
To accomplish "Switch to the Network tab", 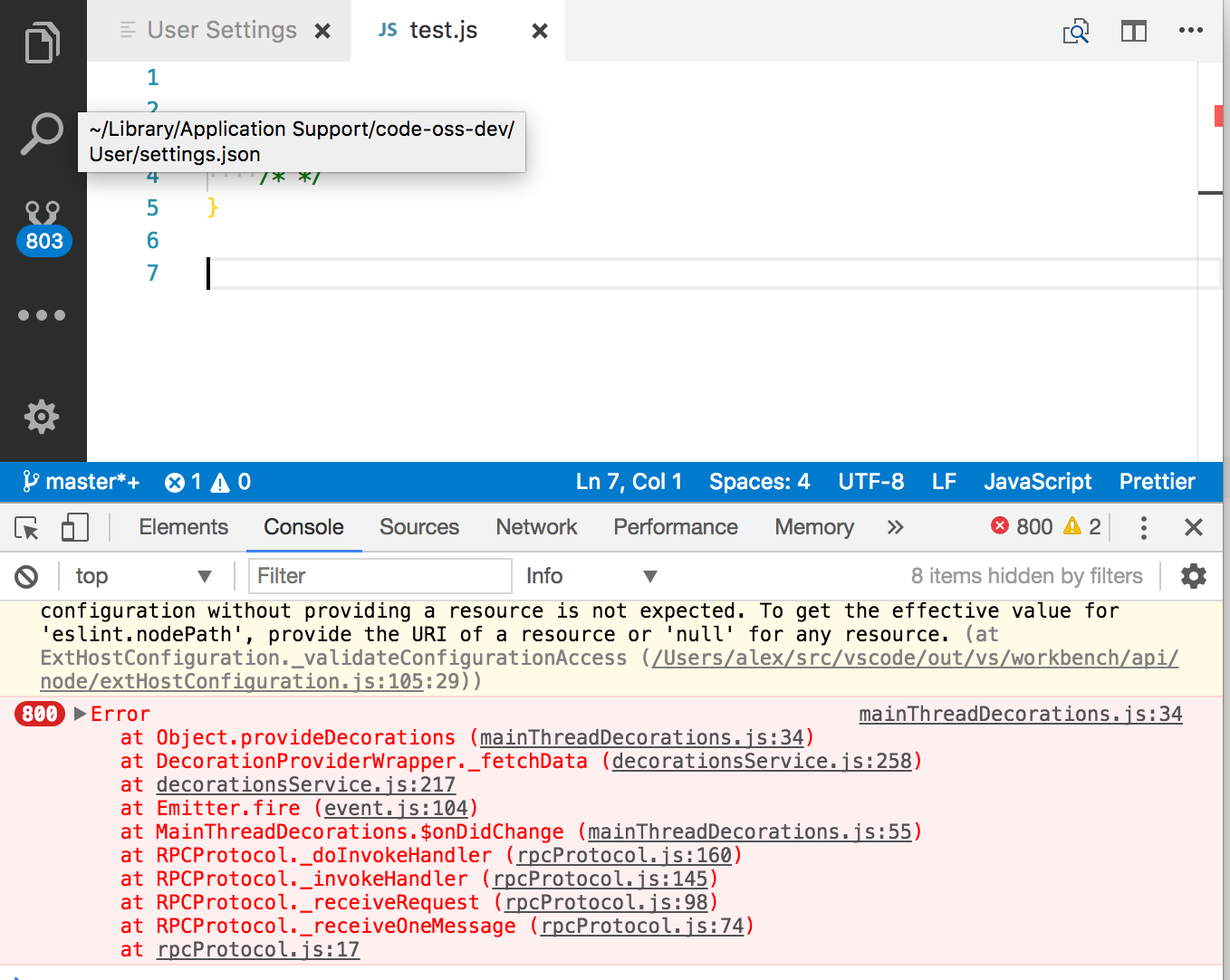I will (x=535, y=526).
